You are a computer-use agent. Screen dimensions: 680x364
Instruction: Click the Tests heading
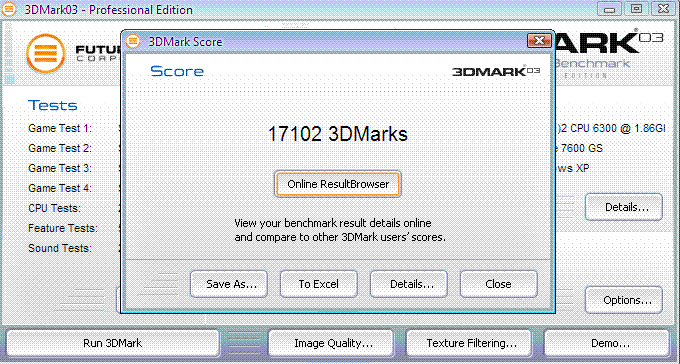(x=52, y=105)
